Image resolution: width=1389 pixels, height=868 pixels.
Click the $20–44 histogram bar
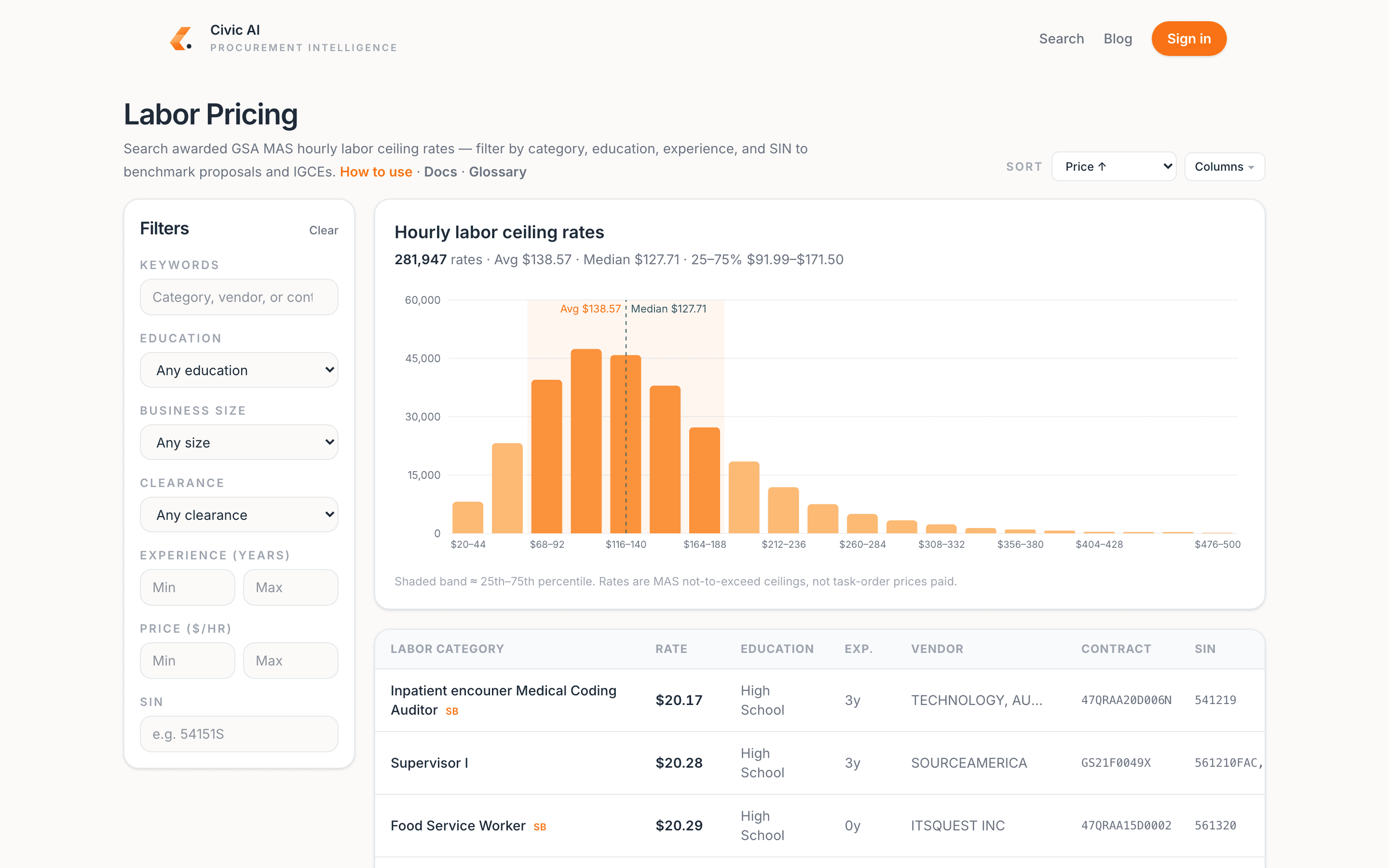tap(468, 517)
